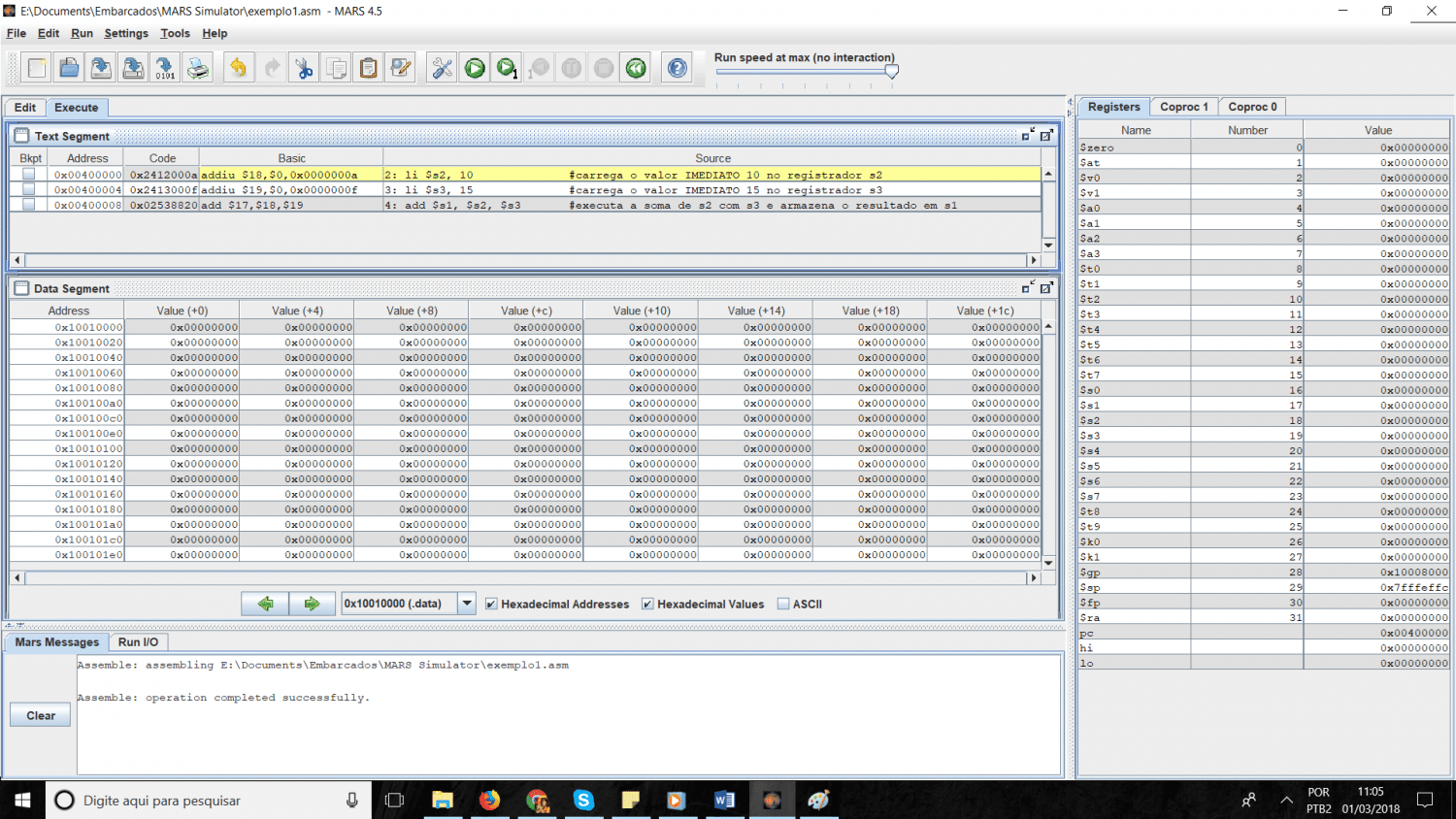Click the Undo toolbar icon

point(239,68)
